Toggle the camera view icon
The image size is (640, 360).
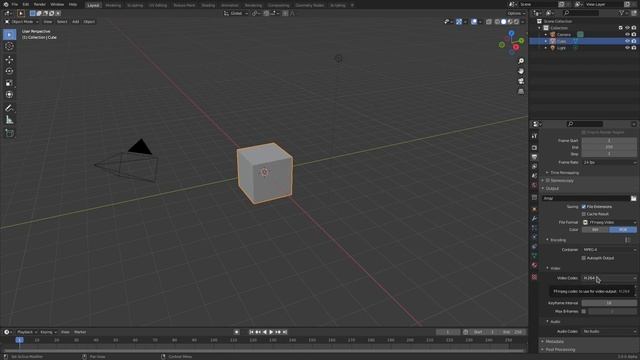(521, 81)
